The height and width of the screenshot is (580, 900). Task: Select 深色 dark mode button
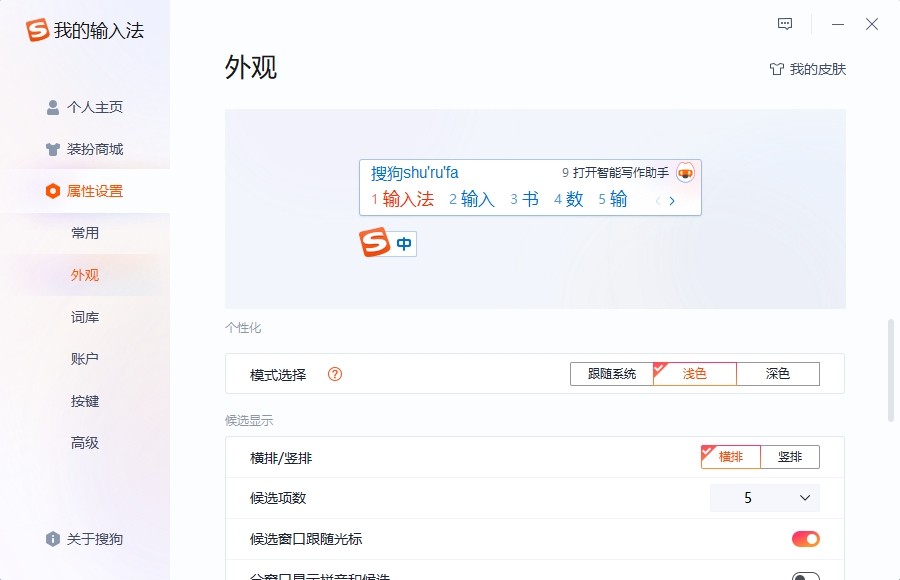point(780,373)
